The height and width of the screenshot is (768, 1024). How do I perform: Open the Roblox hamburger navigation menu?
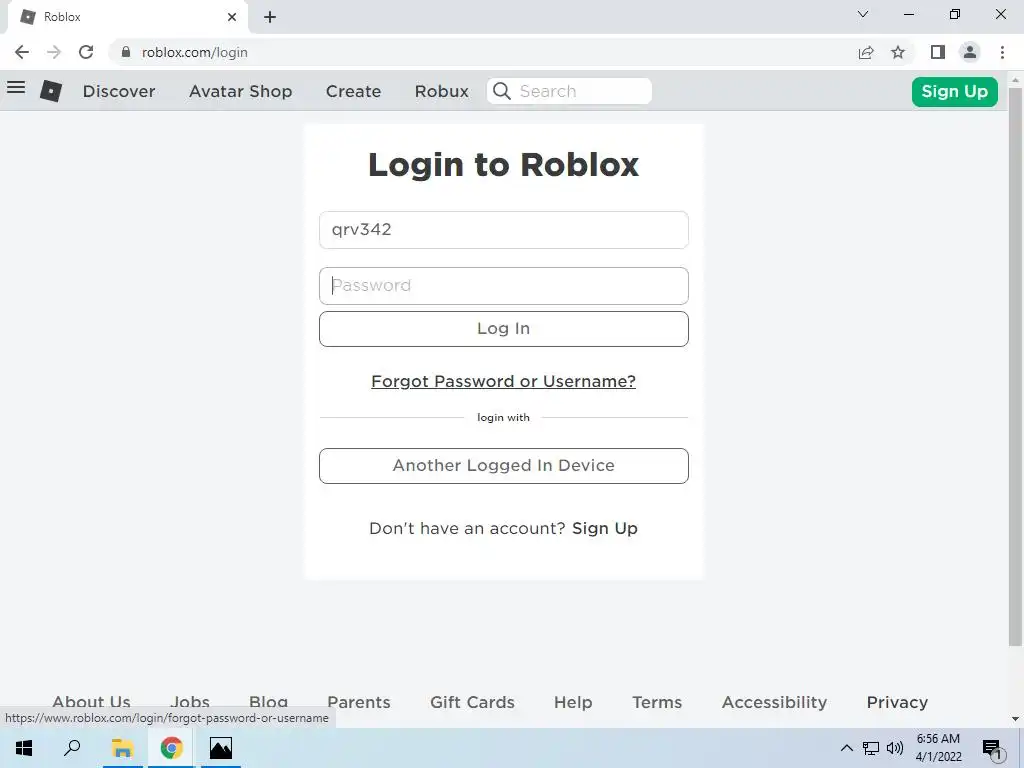(16, 88)
